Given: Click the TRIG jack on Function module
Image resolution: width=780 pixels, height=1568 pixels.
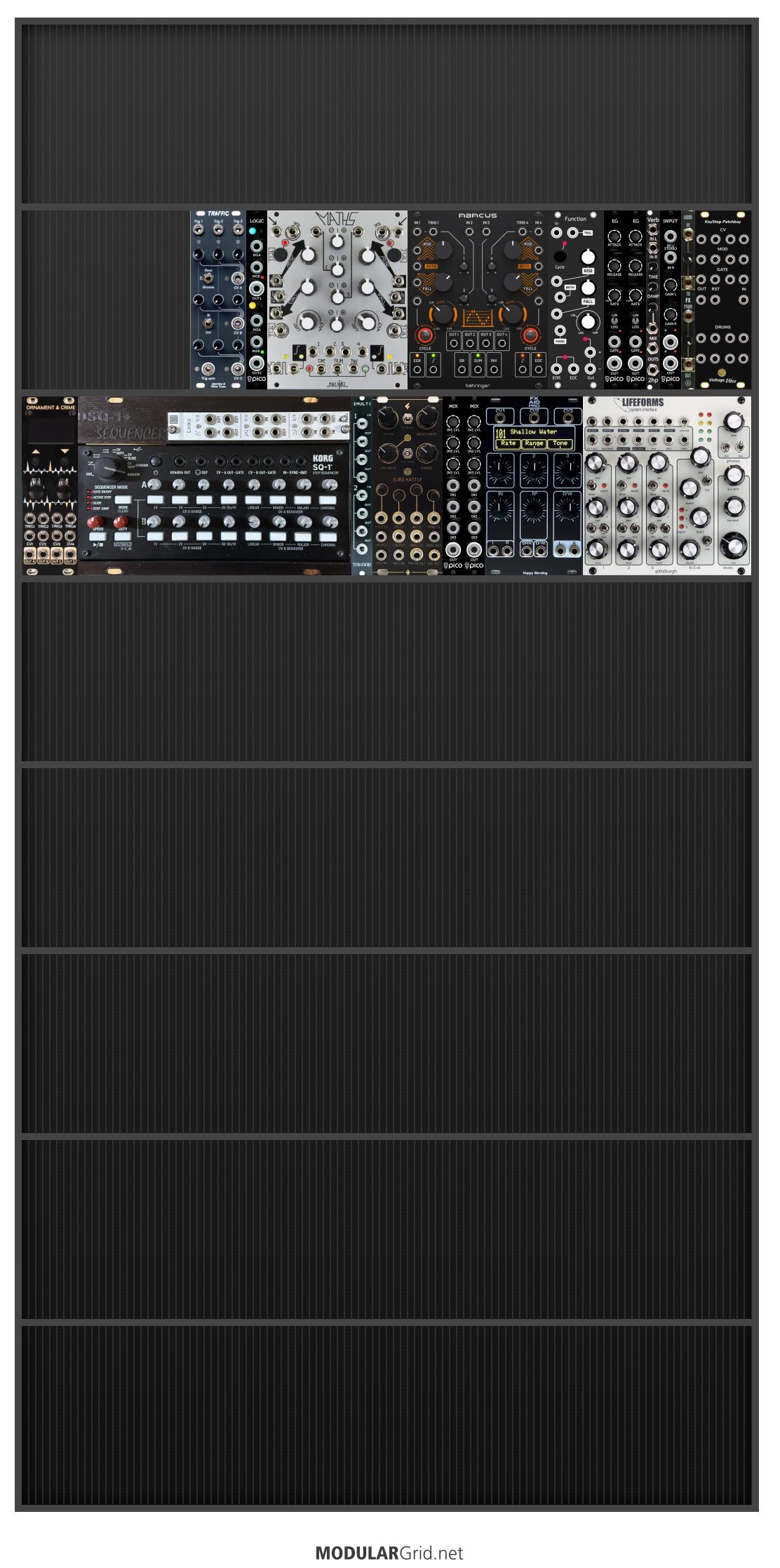Looking at the screenshot, I should pyautogui.click(x=572, y=233).
